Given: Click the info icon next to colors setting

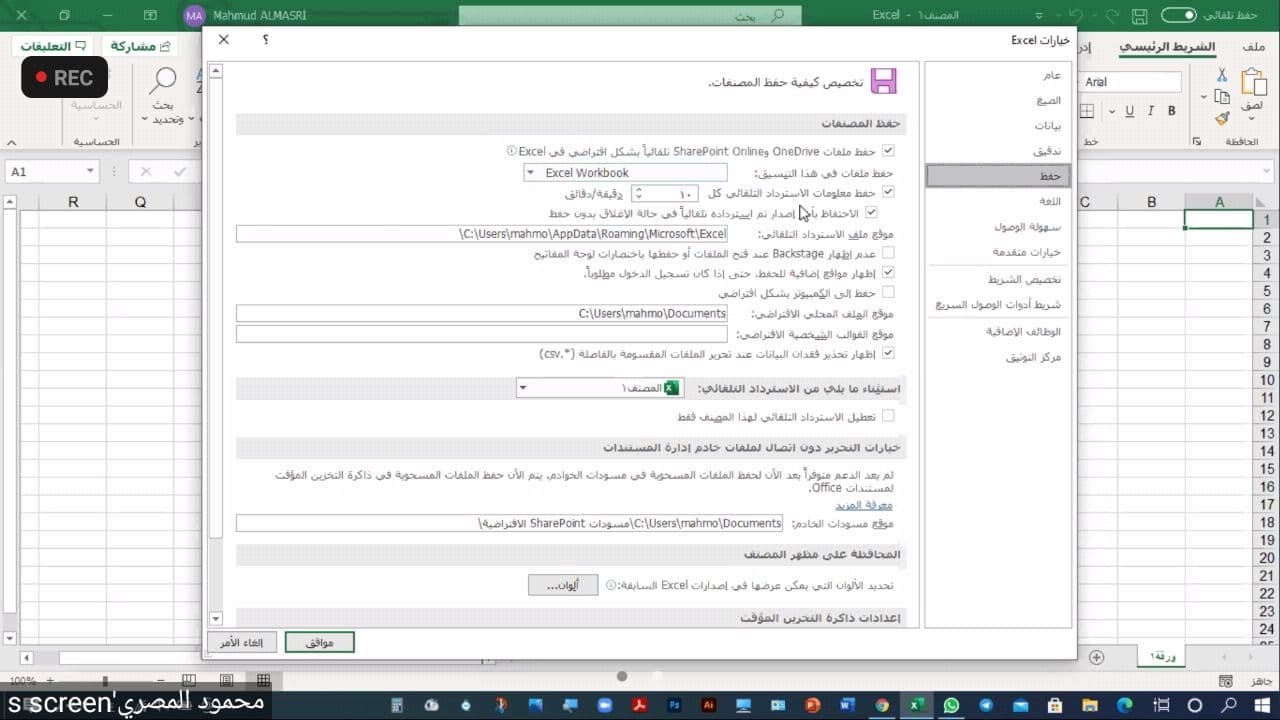Looking at the screenshot, I should tap(611, 586).
